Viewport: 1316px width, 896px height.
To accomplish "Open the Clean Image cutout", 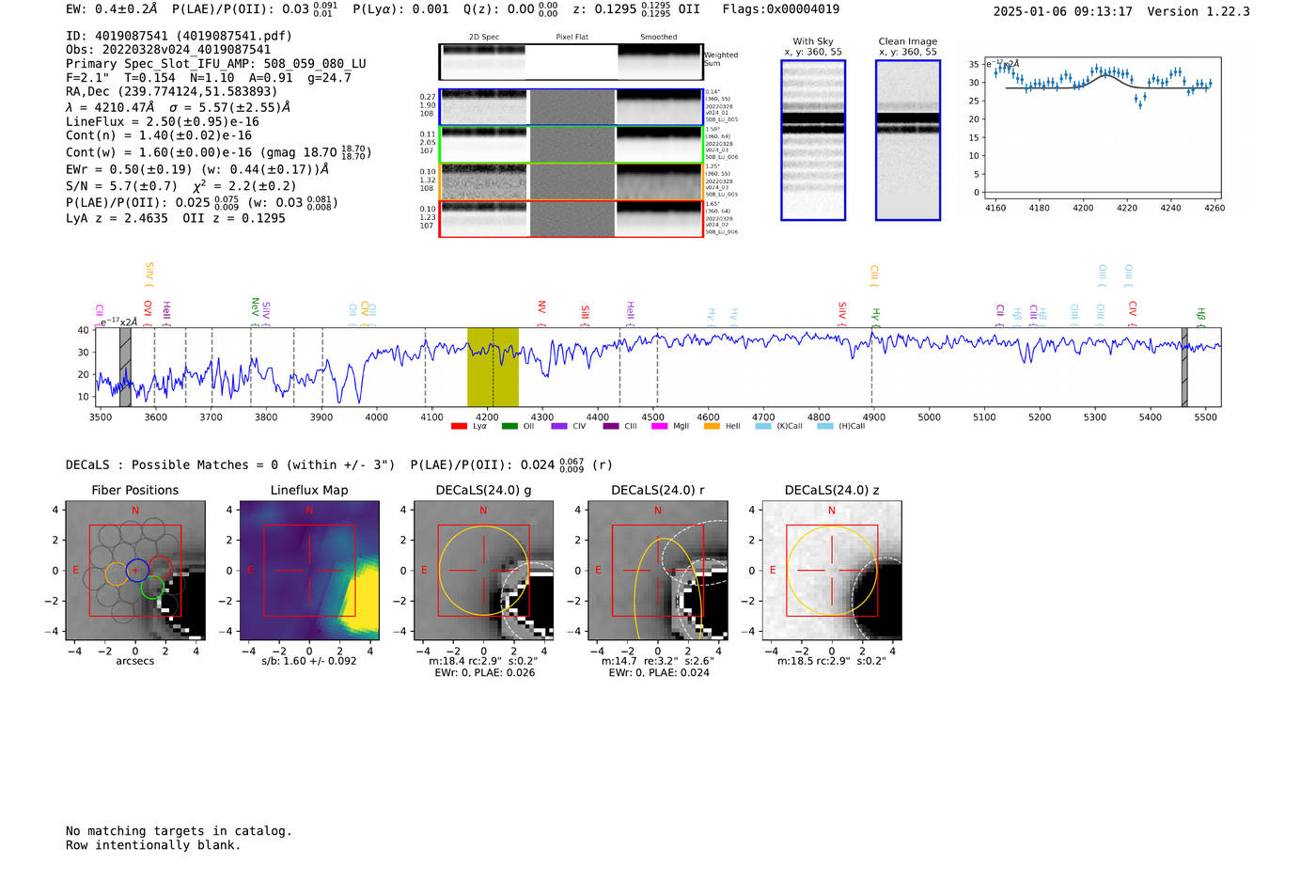I will (x=907, y=140).
